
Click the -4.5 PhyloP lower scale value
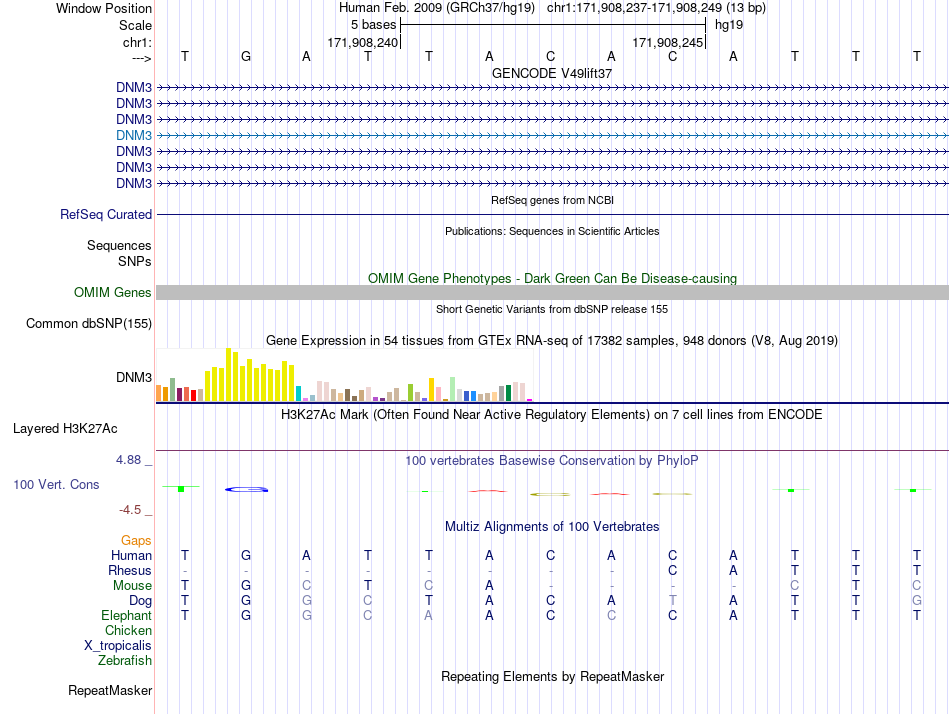tap(130, 510)
